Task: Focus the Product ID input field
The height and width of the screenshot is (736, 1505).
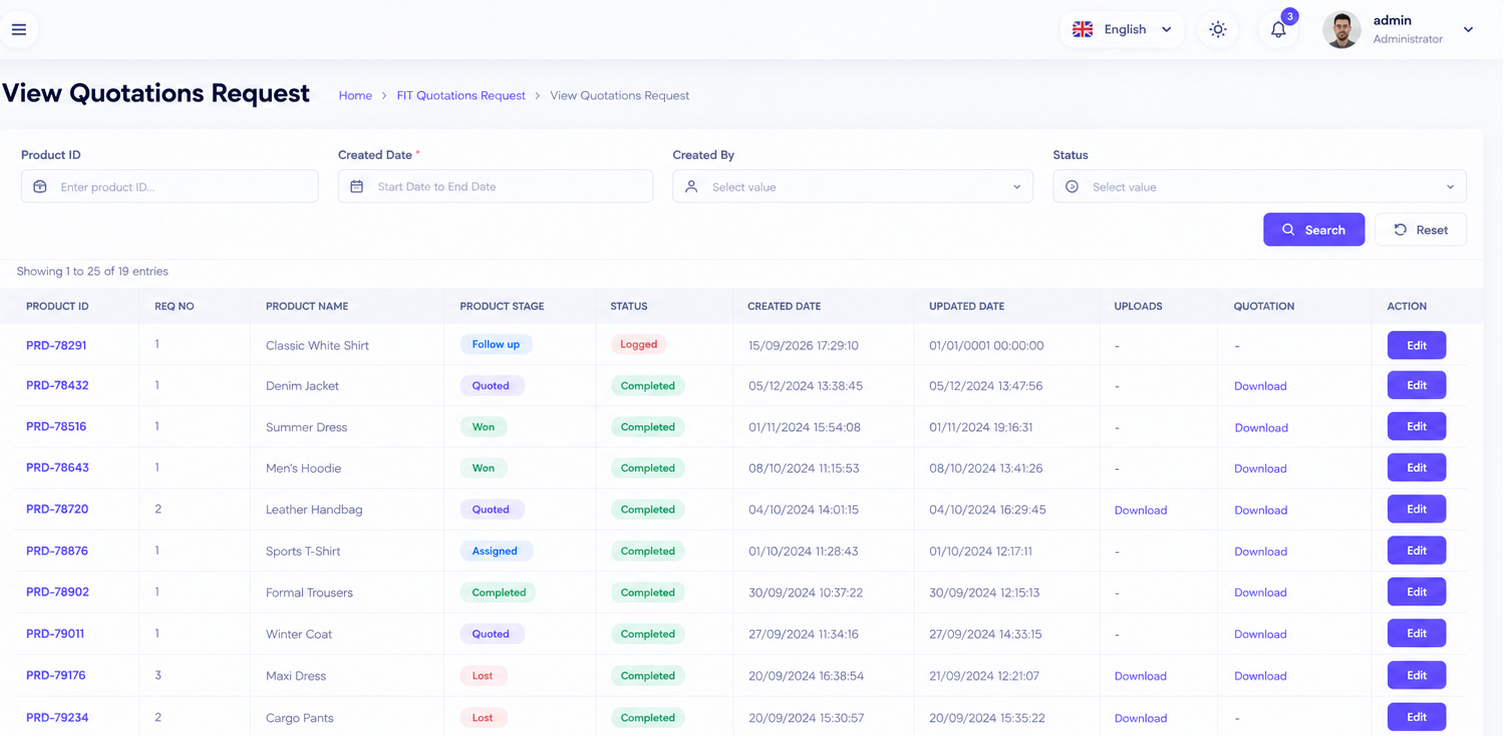Action: (x=170, y=187)
